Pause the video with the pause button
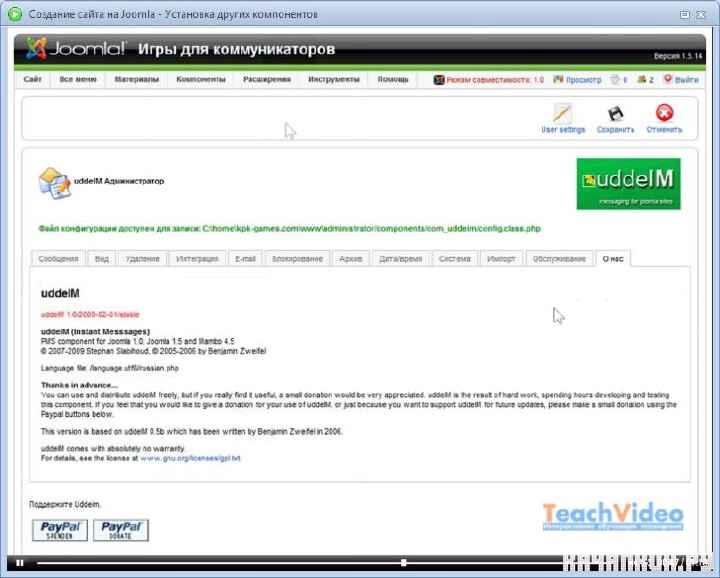720x578 pixels. coord(20,563)
